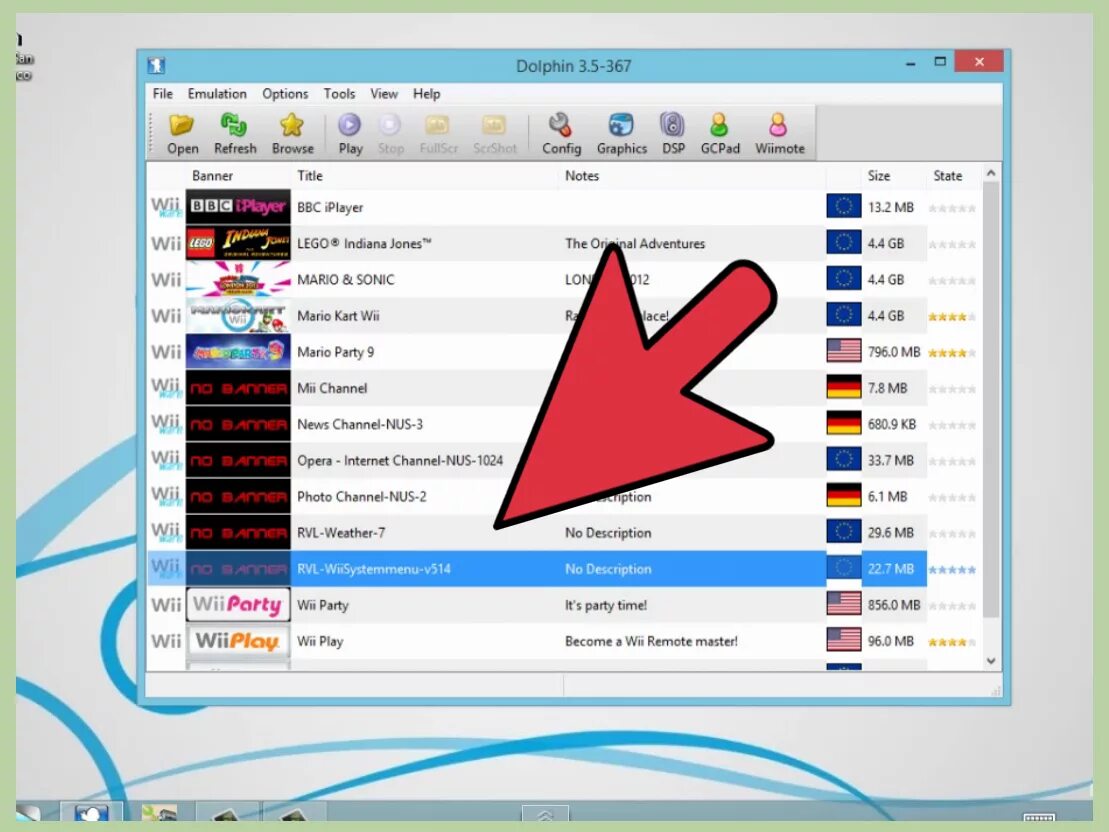This screenshot has height=832, width=1109.
Task: Click 'Become a Wii Remote master!' note
Action: point(651,642)
